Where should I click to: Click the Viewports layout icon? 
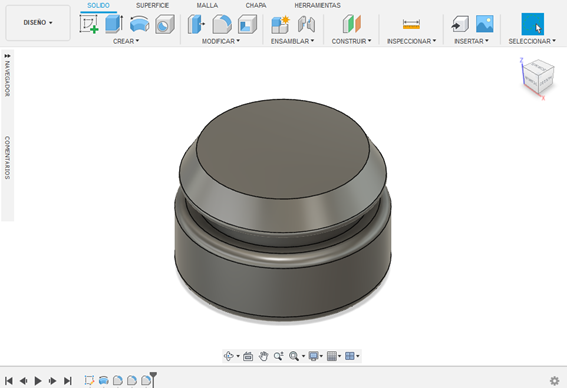point(350,356)
